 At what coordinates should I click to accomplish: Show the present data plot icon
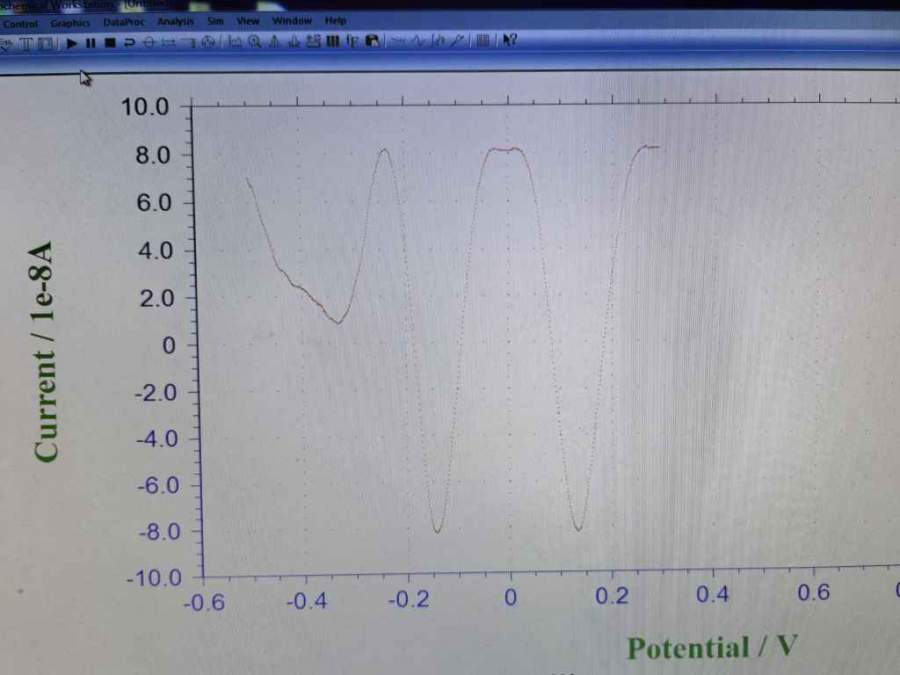pos(234,42)
